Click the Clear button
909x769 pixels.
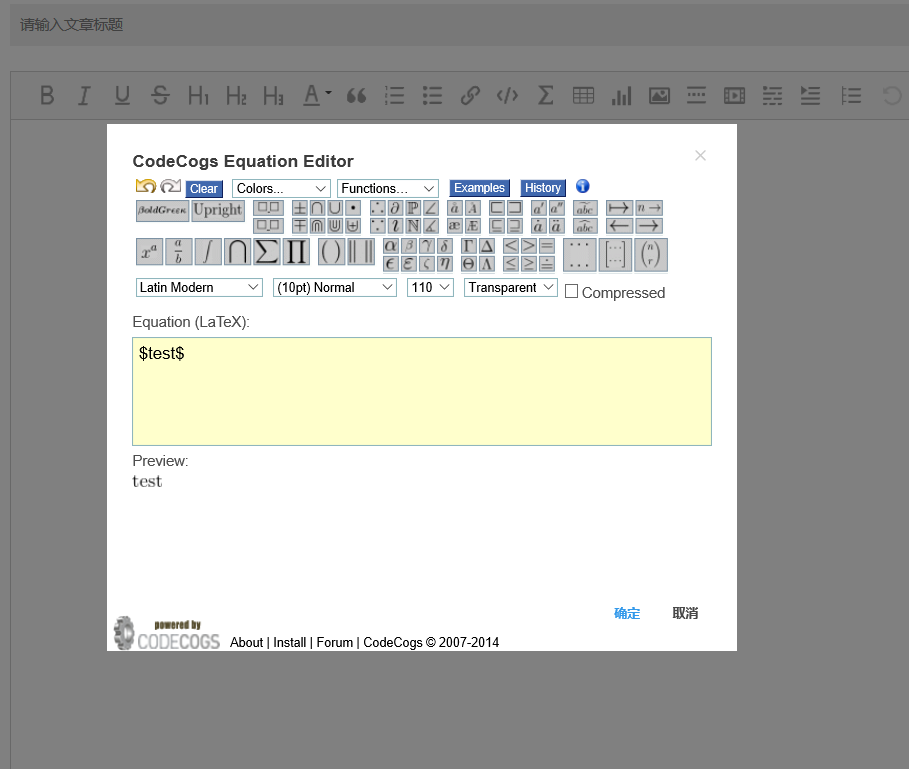click(x=204, y=188)
